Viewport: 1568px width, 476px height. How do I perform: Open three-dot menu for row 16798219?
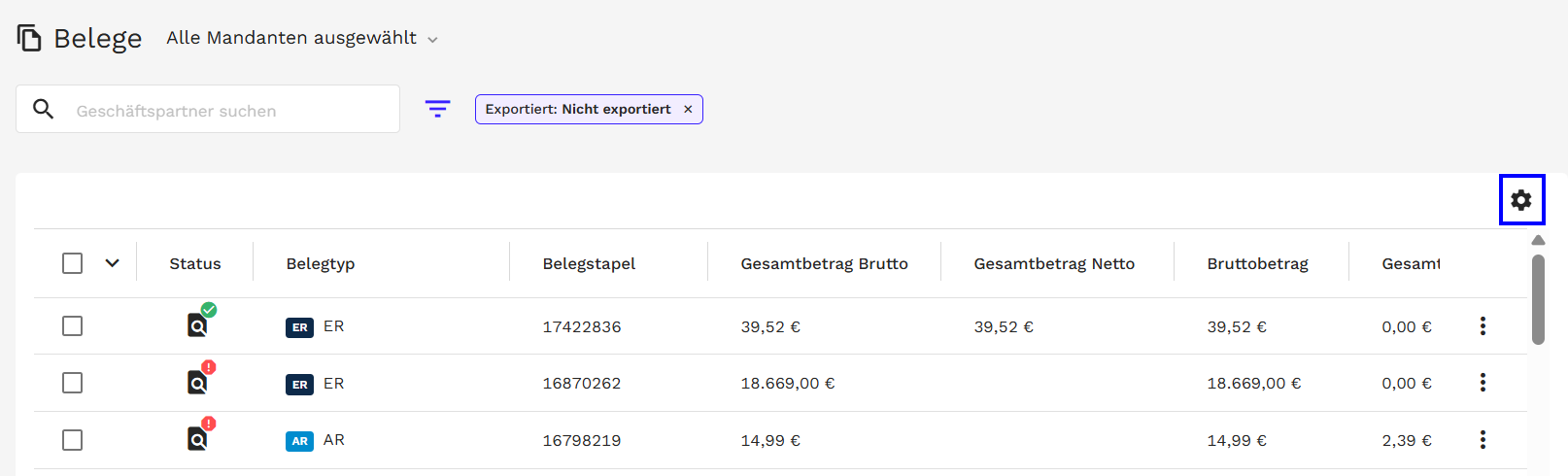tap(1483, 440)
